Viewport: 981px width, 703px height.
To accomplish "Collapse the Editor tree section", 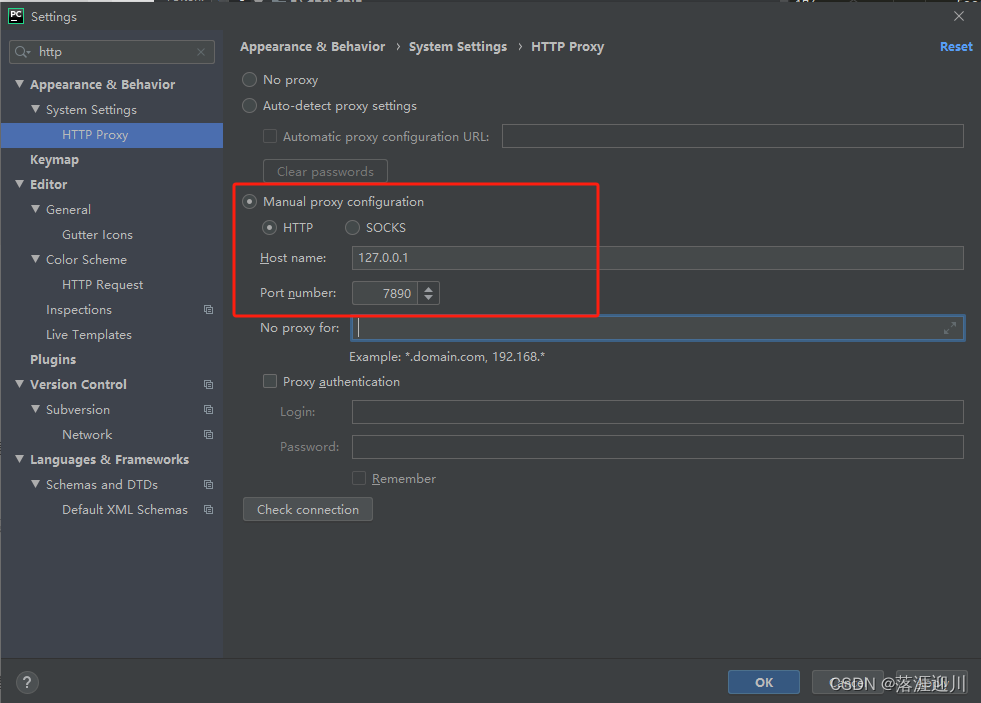I will pyautogui.click(x=20, y=184).
